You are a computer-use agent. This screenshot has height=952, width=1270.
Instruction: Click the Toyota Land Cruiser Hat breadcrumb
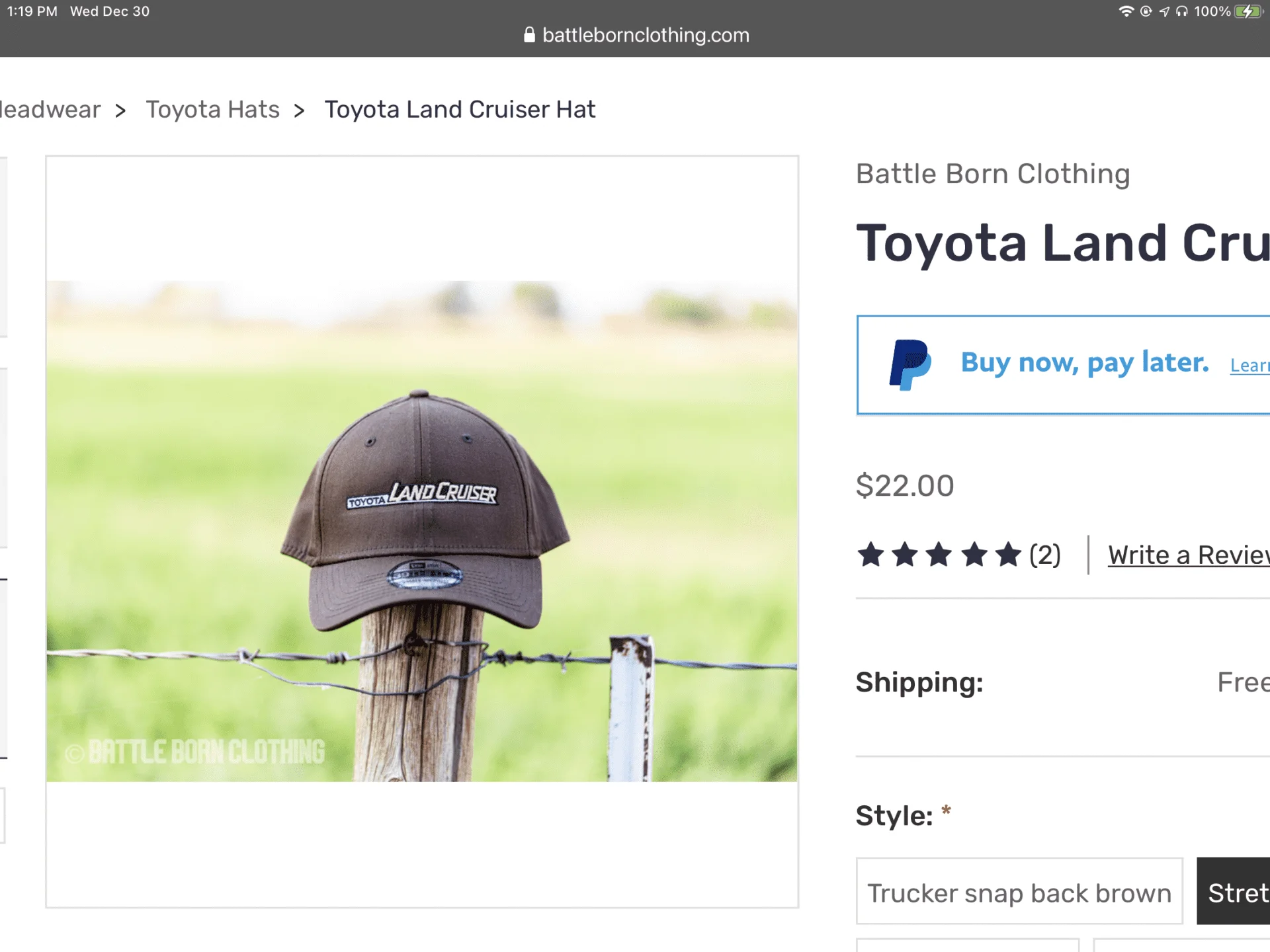click(x=460, y=110)
